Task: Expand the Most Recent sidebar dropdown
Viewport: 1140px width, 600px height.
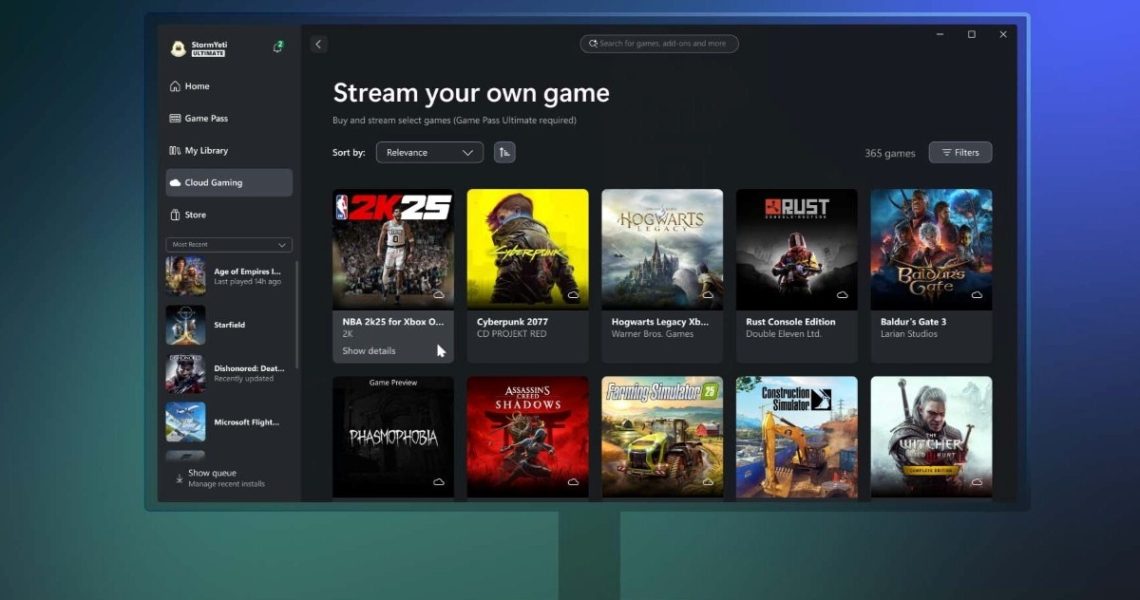Action: point(229,244)
